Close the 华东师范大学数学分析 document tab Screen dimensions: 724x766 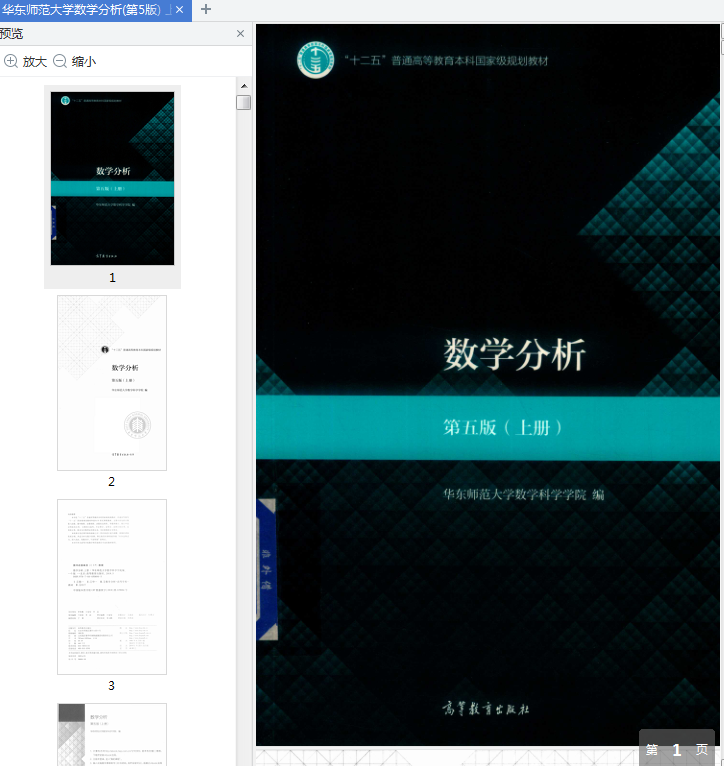click(179, 10)
